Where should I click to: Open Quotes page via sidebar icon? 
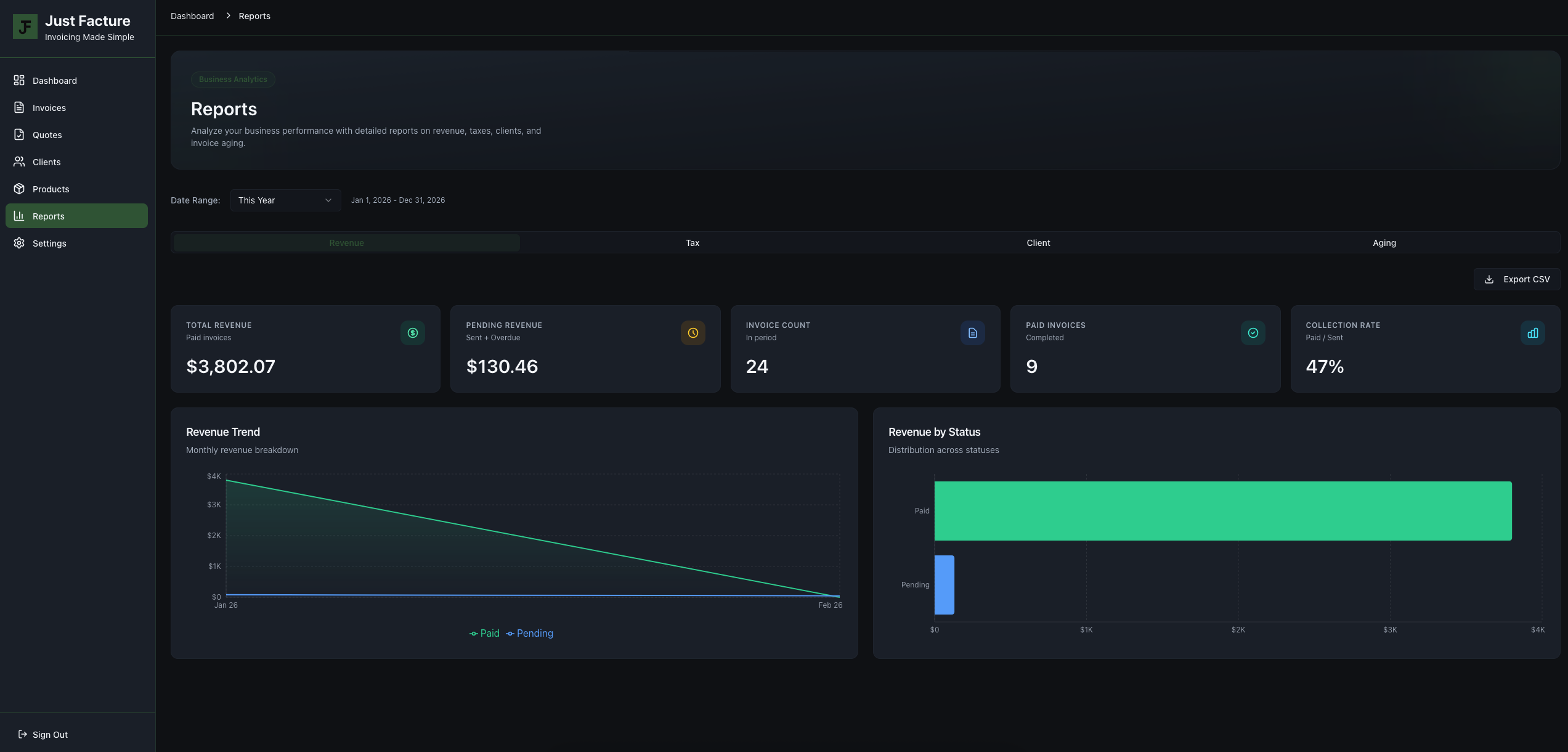[x=19, y=135]
